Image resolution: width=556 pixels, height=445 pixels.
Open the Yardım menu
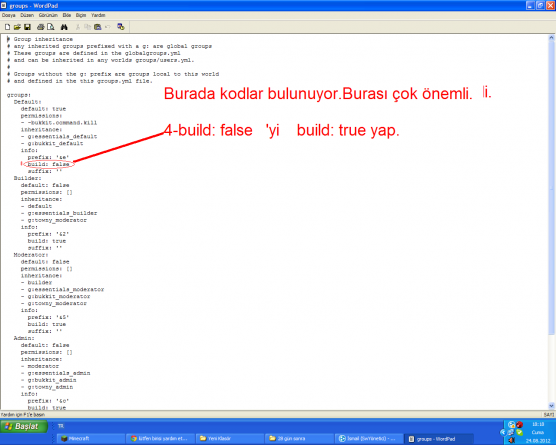pyautogui.click(x=98, y=15)
